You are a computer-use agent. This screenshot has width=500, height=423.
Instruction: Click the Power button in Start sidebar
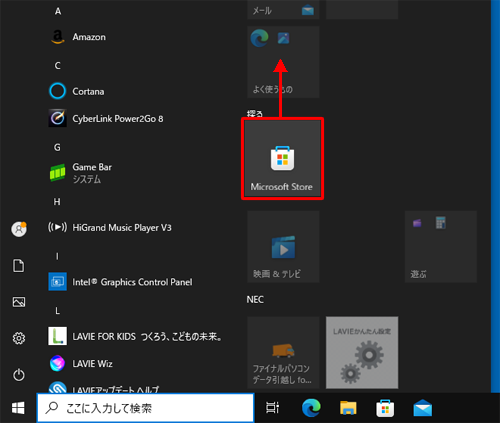pos(19,375)
